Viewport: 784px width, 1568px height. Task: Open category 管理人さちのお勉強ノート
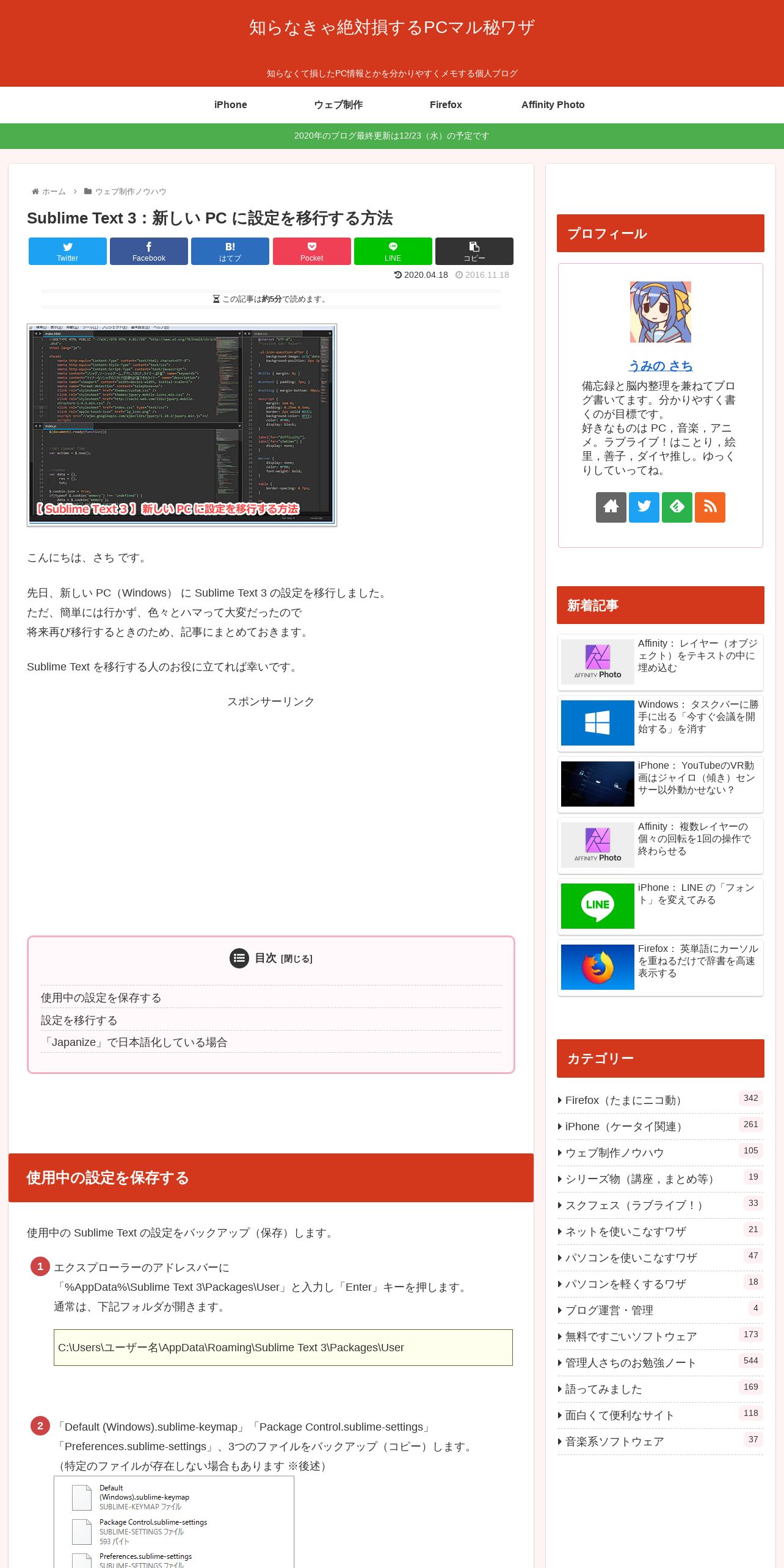(x=661, y=1363)
